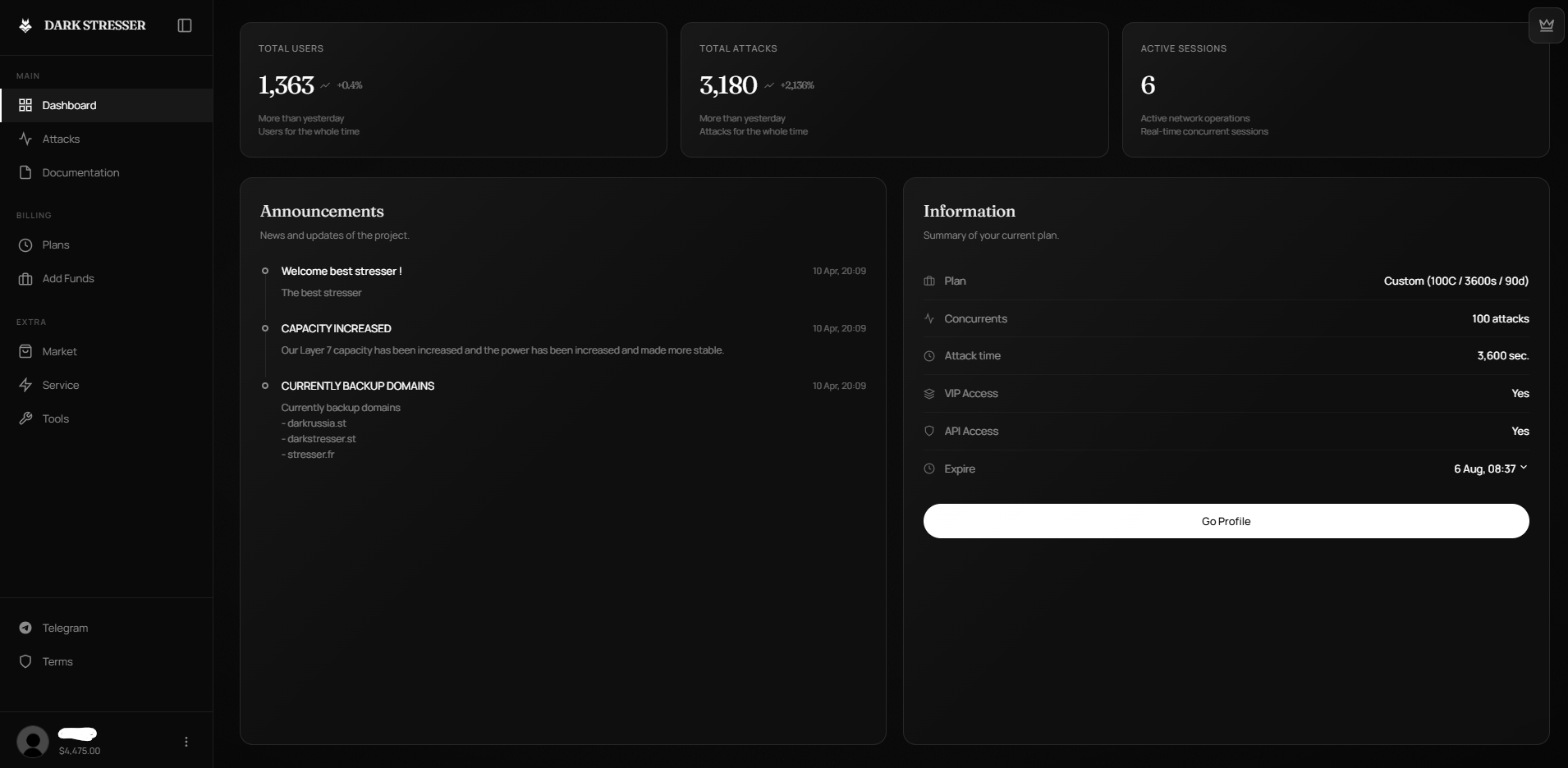1568x768 pixels.
Task: Open the three-dot user options menu
Action: click(x=186, y=742)
